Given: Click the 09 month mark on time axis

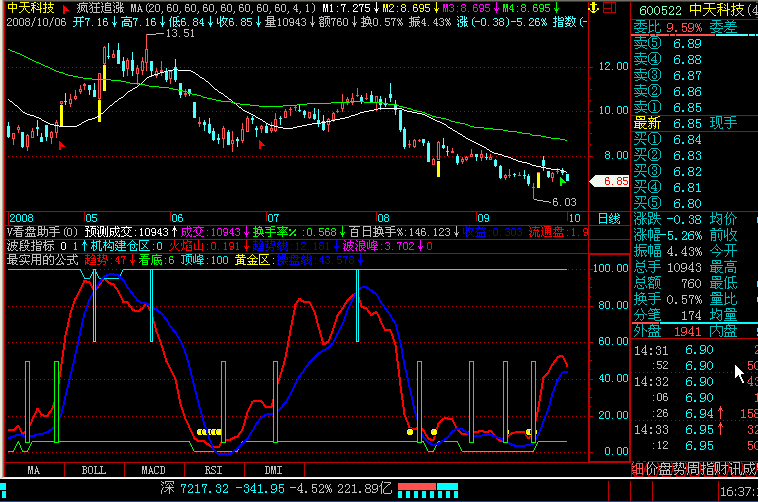Looking at the screenshot, I should (483, 218).
